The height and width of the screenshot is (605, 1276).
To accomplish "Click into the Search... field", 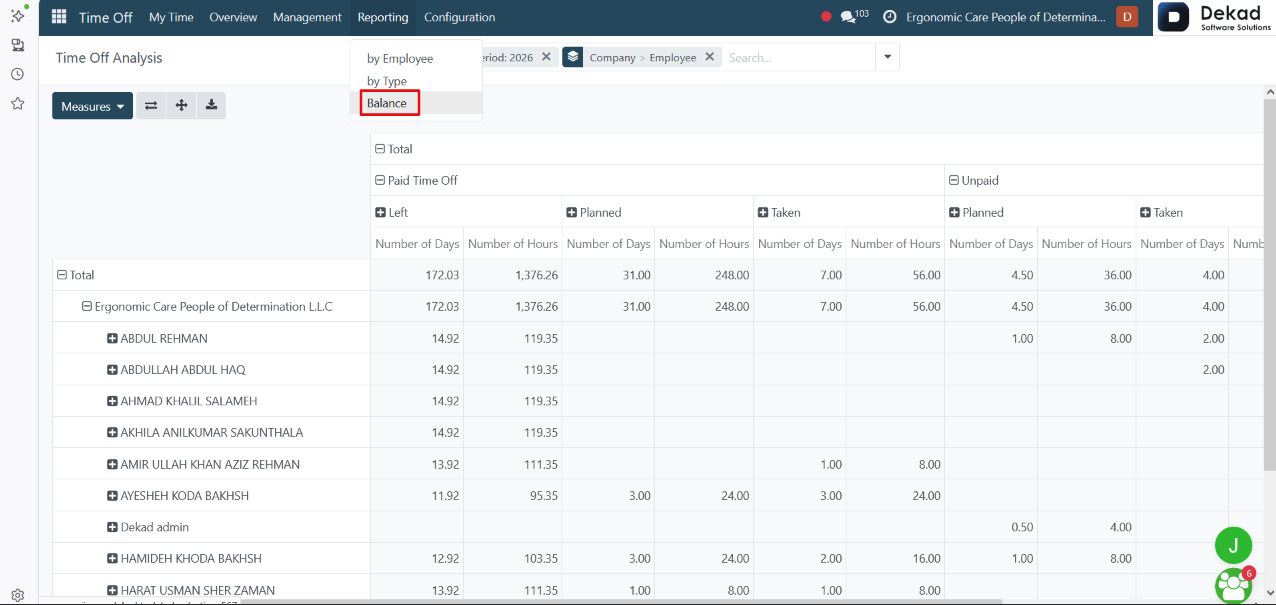I will point(799,58).
